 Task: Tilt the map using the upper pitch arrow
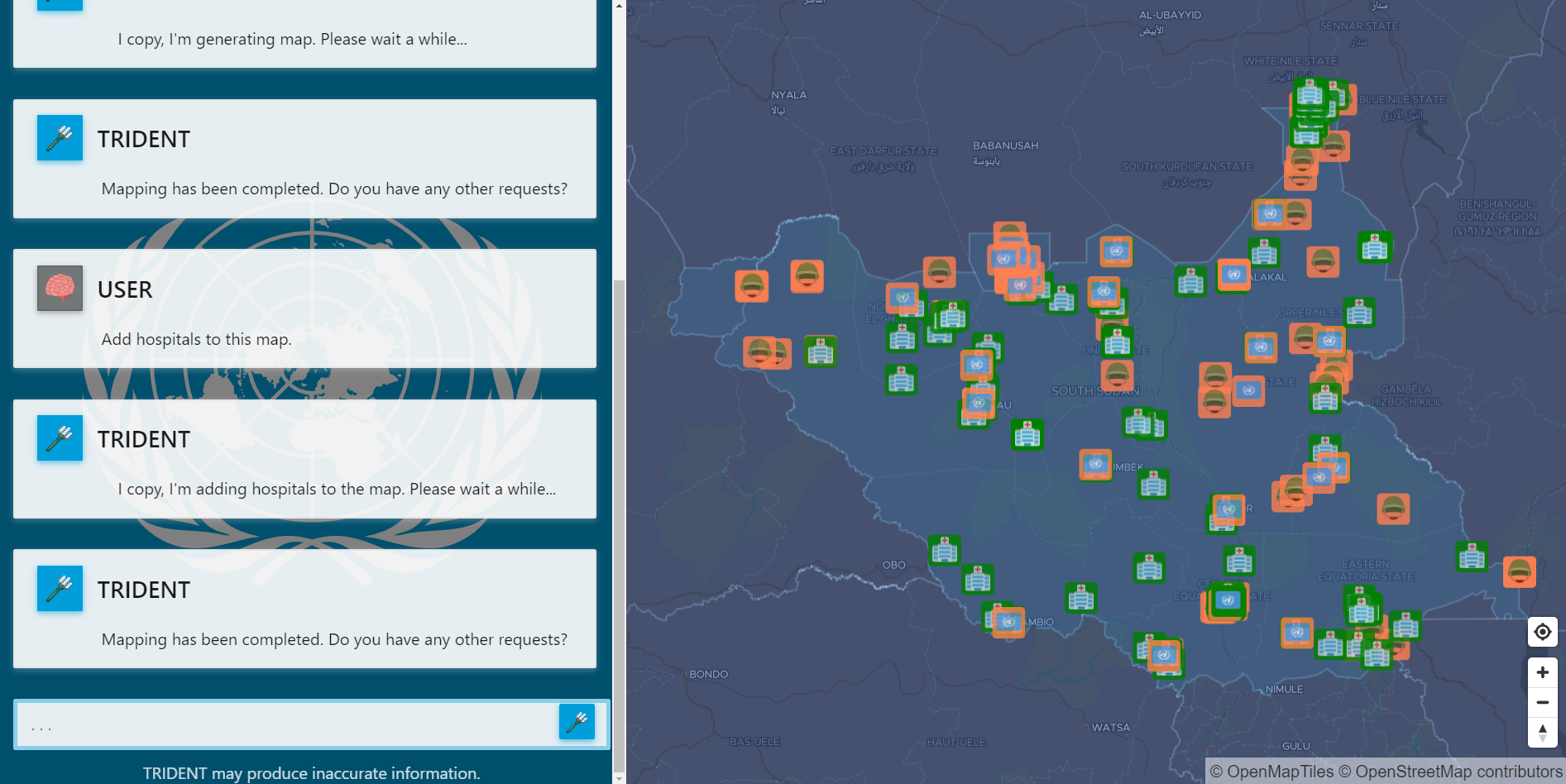point(1542,727)
